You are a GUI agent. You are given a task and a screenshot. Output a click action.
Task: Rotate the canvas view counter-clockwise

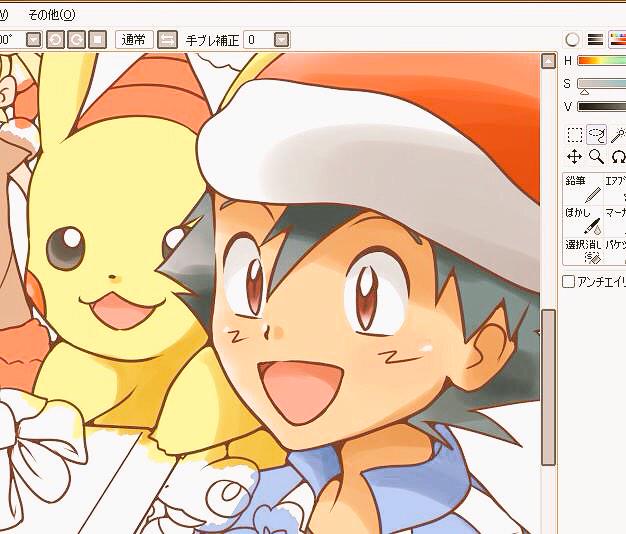55,40
